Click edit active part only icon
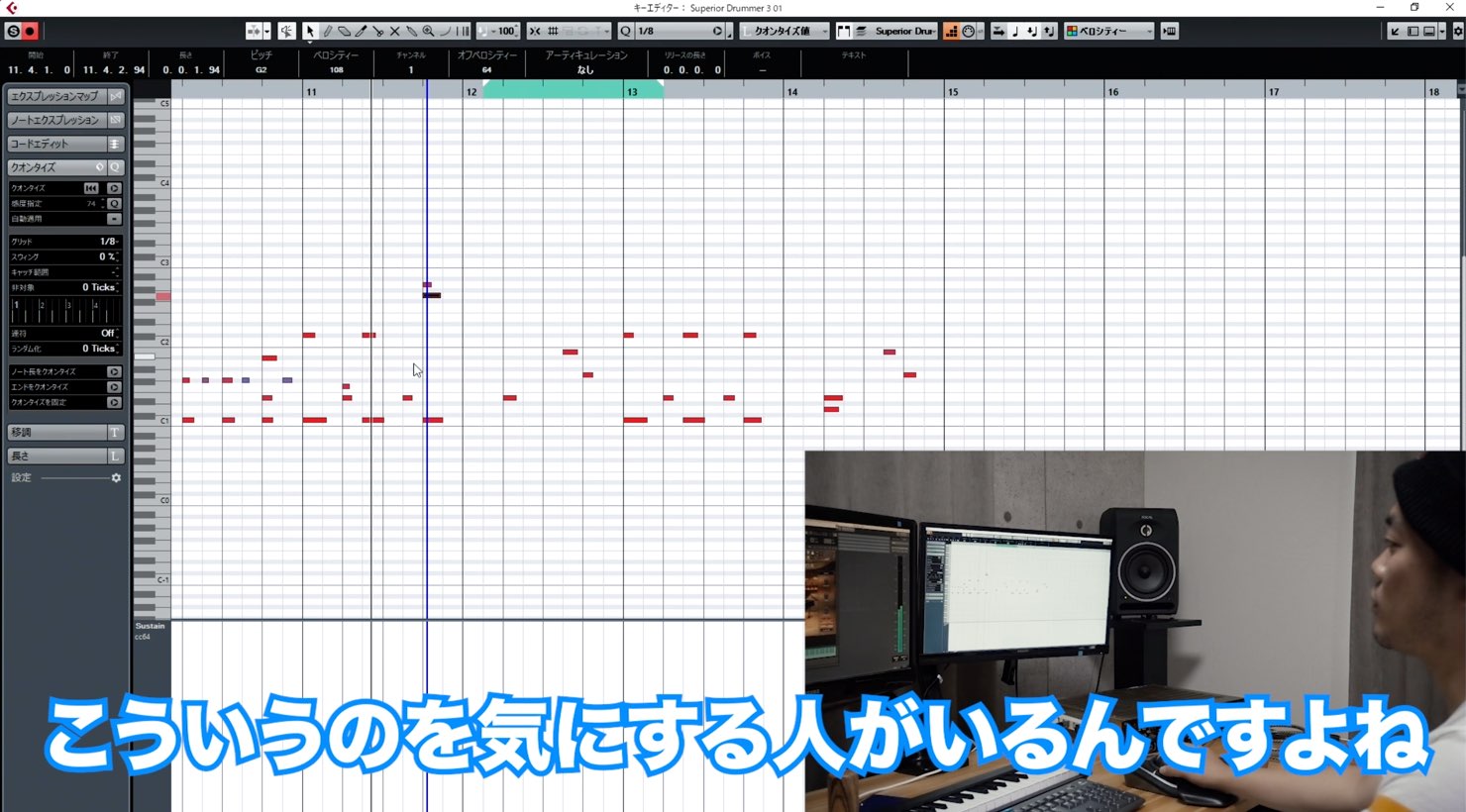The height and width of the screenshot is (812, 1466). tap(861, 32)
